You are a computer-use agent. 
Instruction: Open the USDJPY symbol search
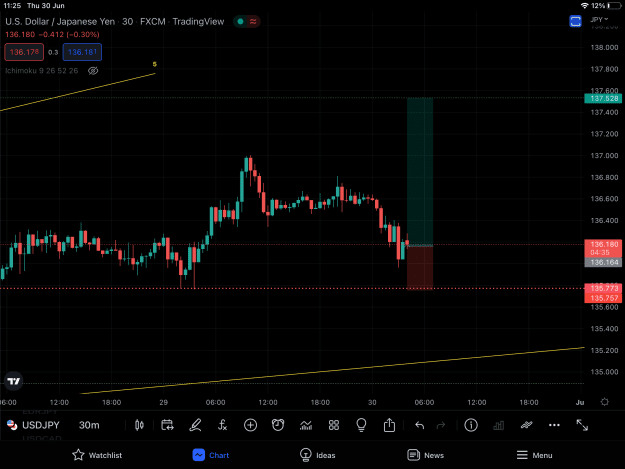pyautogui.click(x=41, y=425)
